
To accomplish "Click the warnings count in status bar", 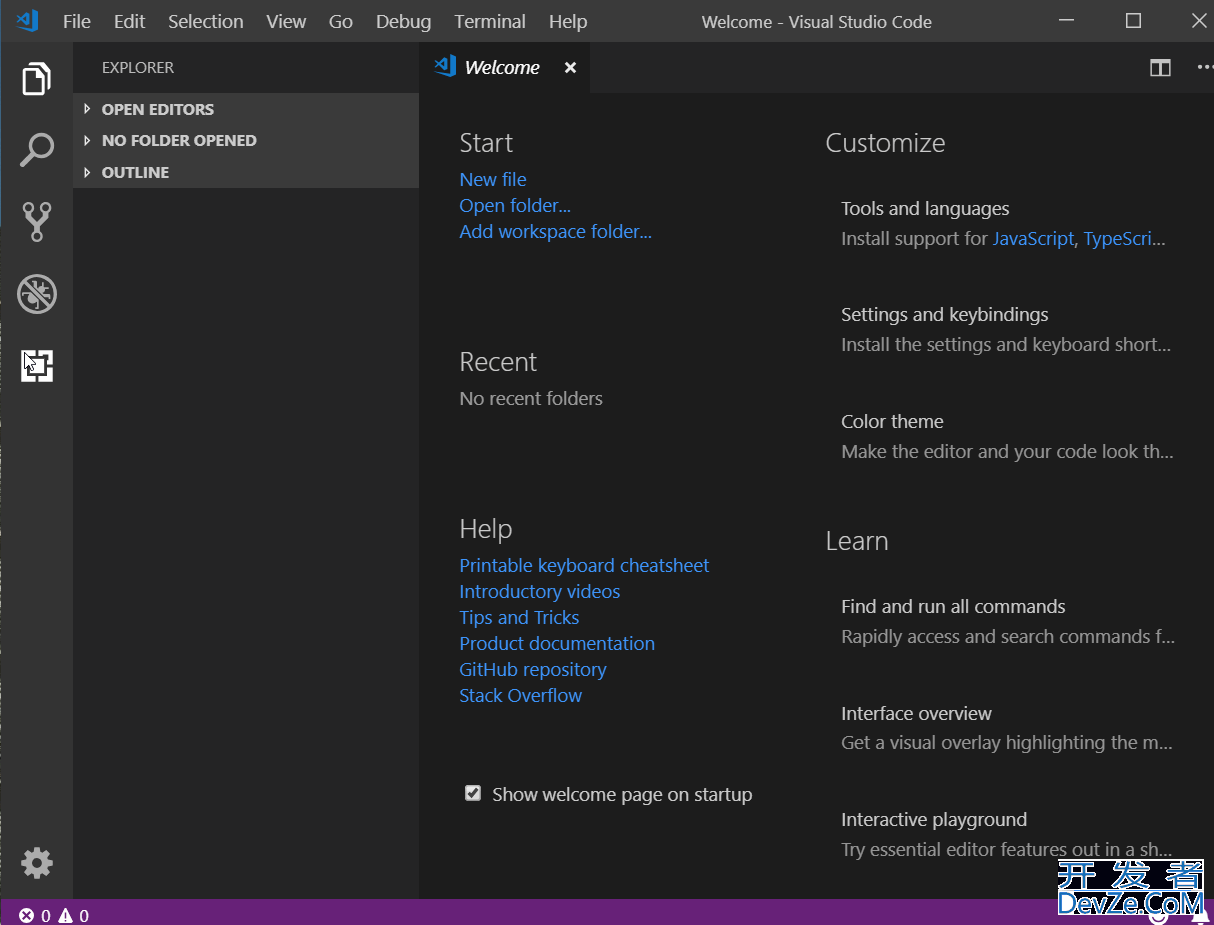I will [74, 915].
